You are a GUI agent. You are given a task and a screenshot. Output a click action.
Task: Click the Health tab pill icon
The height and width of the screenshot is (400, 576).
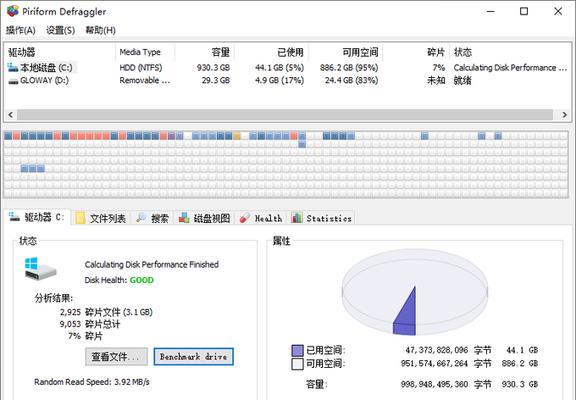pyautogui.click(x=245, y=218)
